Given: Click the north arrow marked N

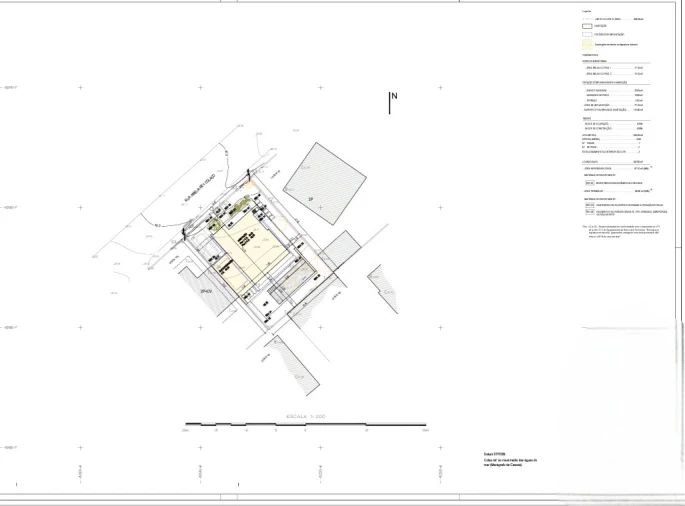Looking at the screenshot, I should [x=393, y=103].
